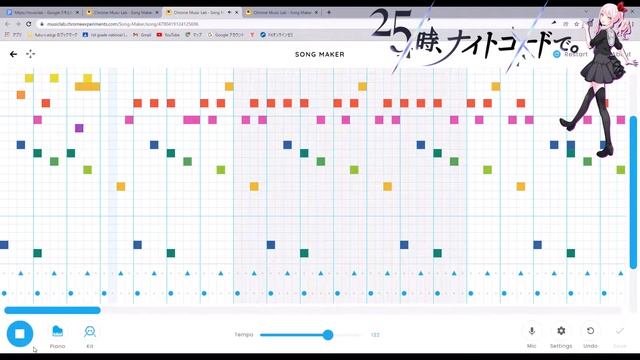Open the Maps bookmark

tap(193, 35)
